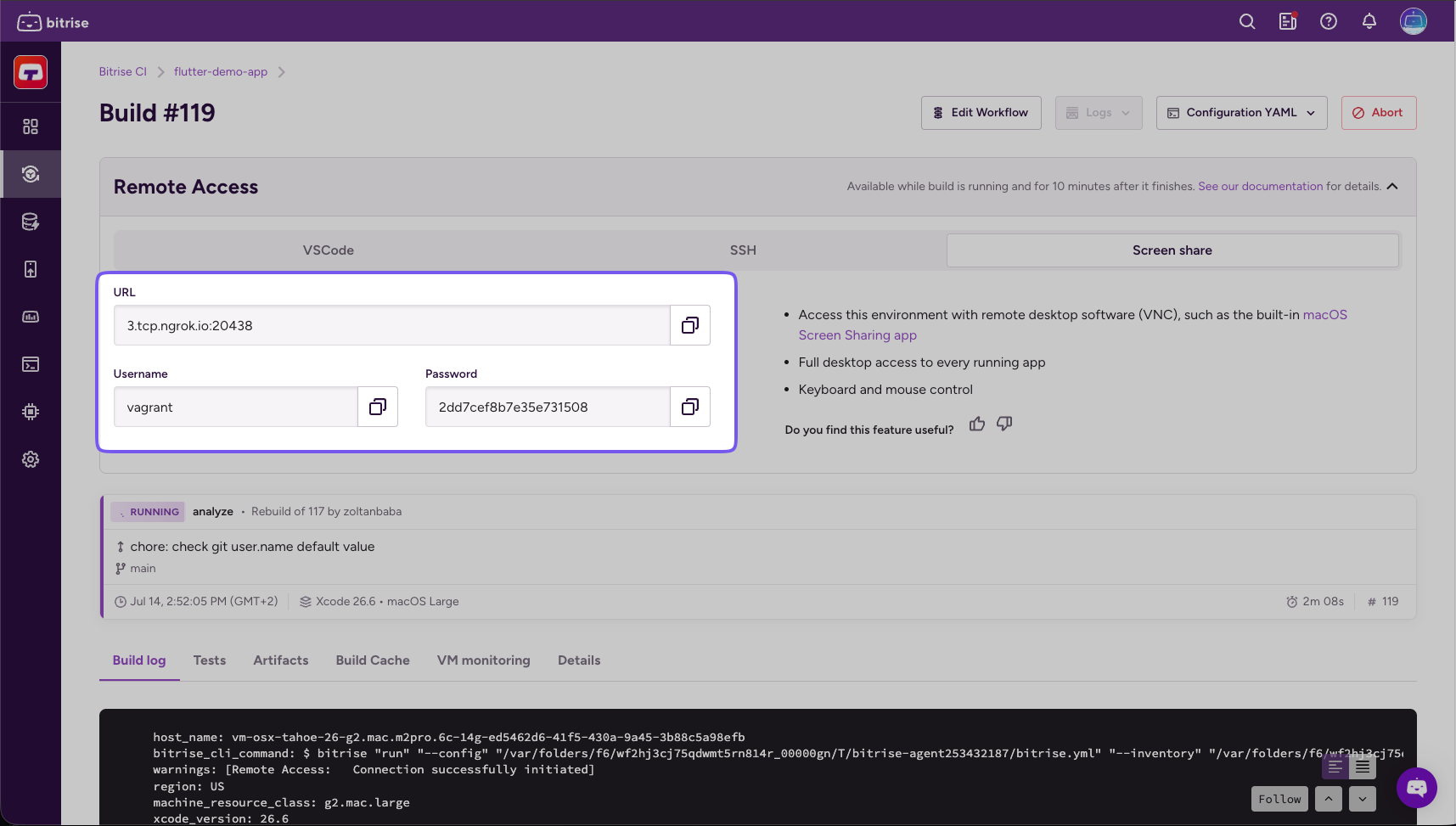
Task: Open the Configuration YAML dropdown
Action: click(x=1242, y=113)
